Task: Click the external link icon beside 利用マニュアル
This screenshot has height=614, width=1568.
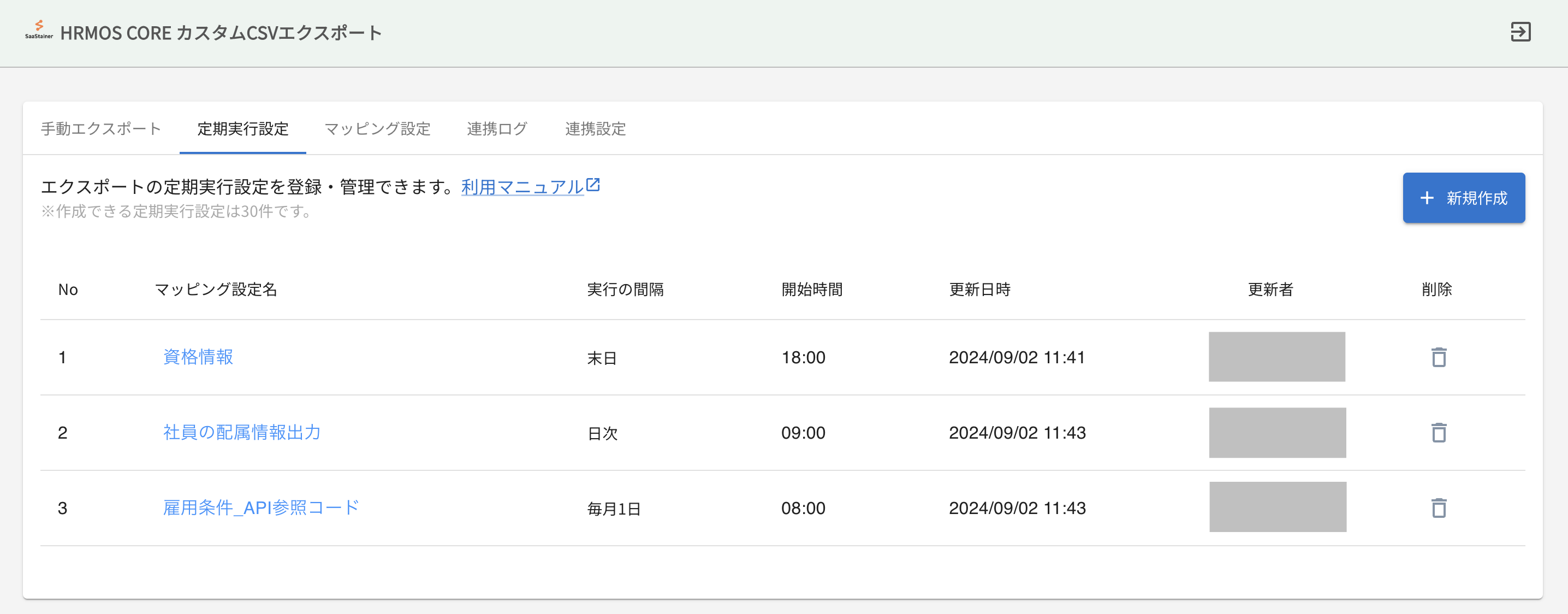Action: click(x=593, y=185)
